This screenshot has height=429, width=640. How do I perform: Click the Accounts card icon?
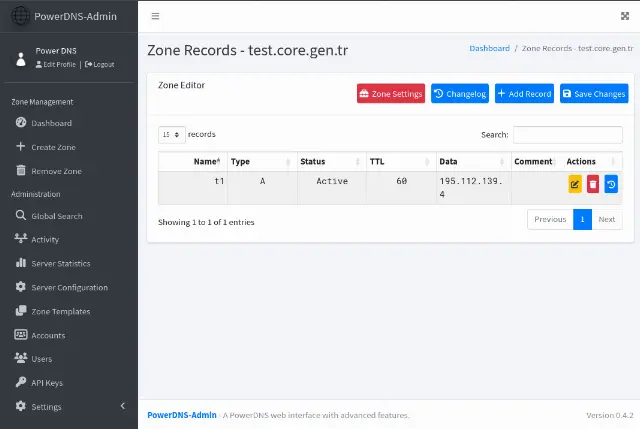21,334
